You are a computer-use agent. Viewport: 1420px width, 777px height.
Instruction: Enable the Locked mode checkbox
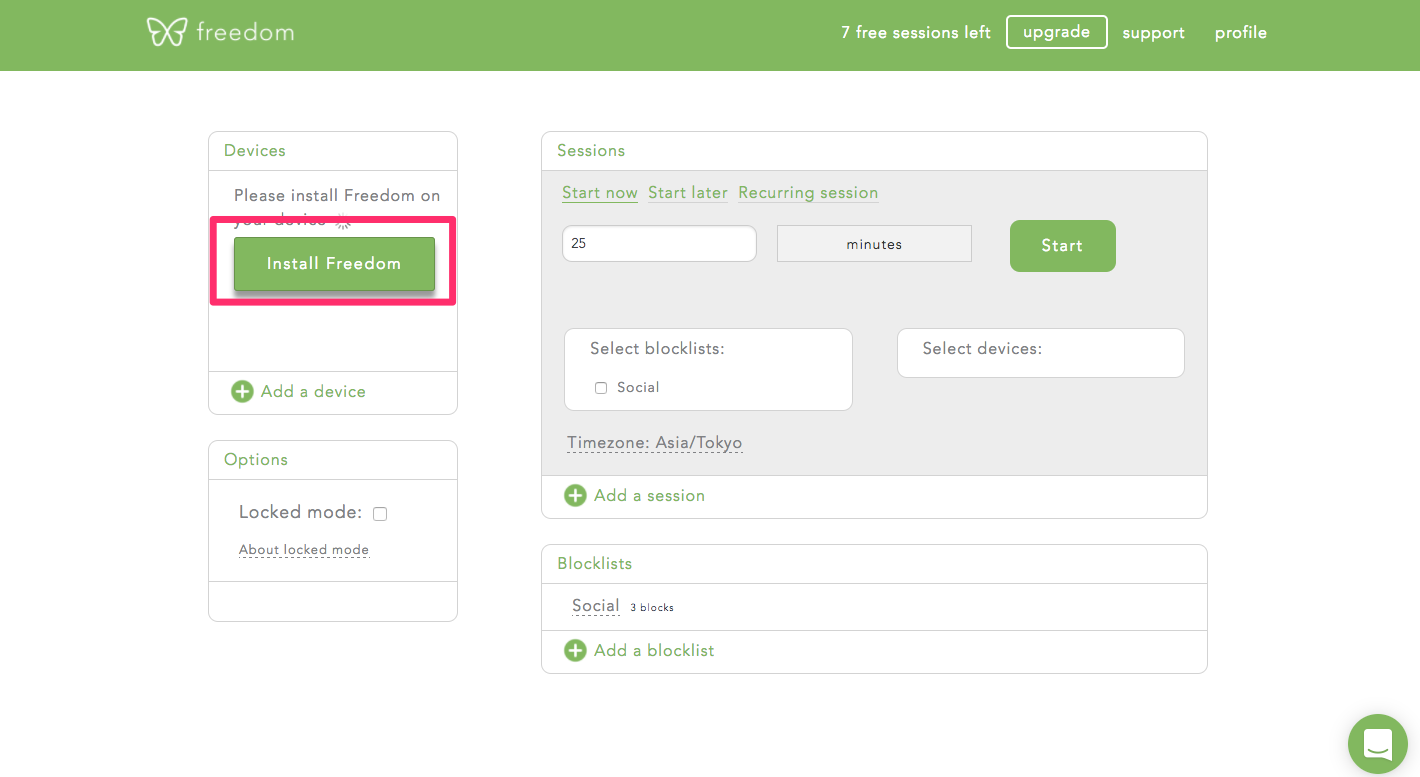[380, 514]
